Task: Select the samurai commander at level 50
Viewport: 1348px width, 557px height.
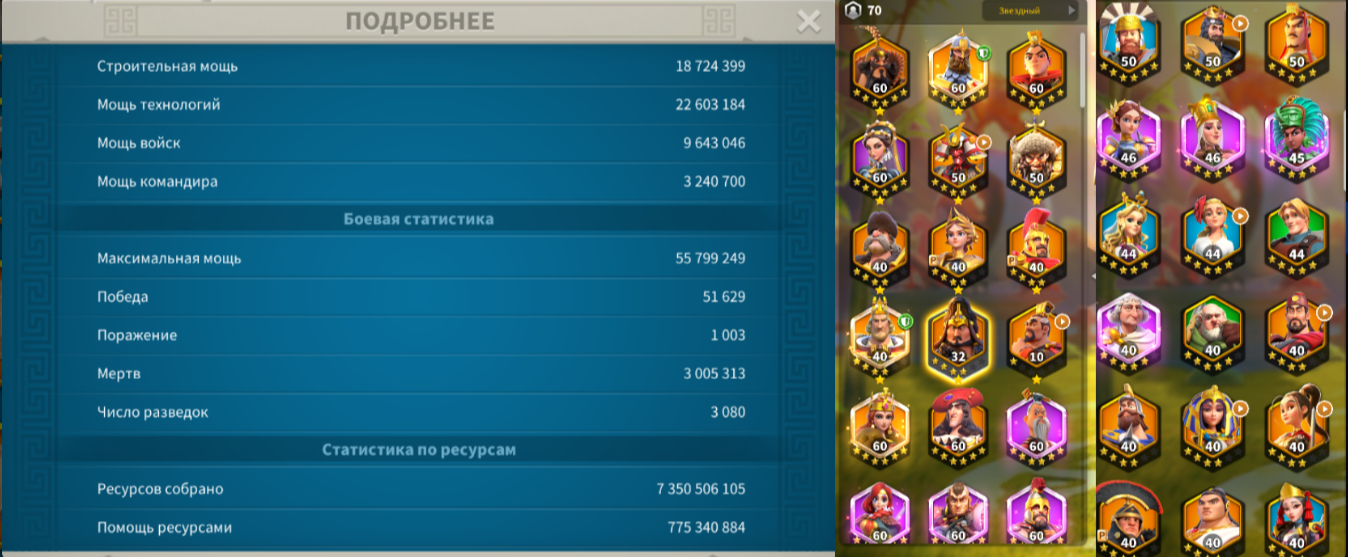Action: point(958,160)
